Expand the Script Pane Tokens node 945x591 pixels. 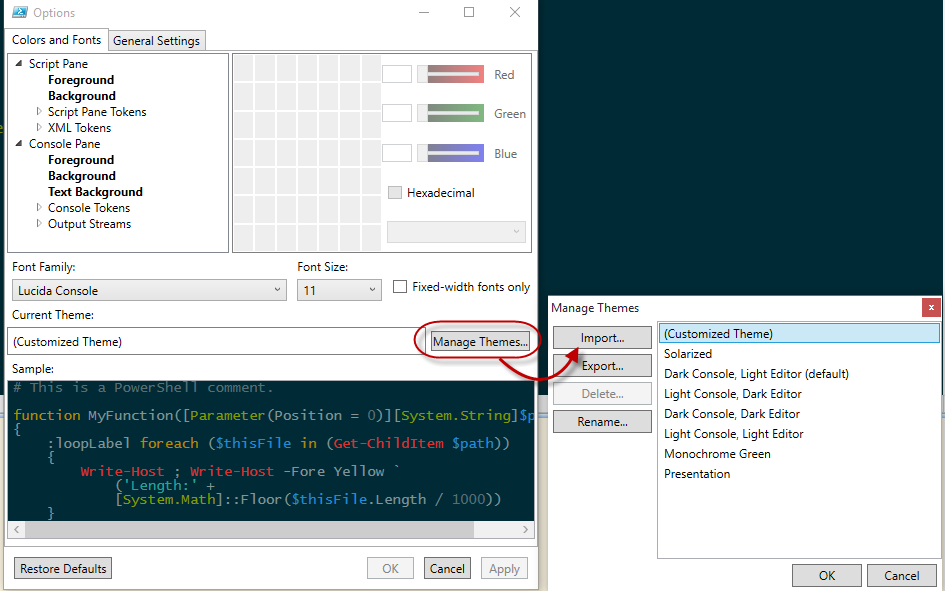[x=40, y=112]
